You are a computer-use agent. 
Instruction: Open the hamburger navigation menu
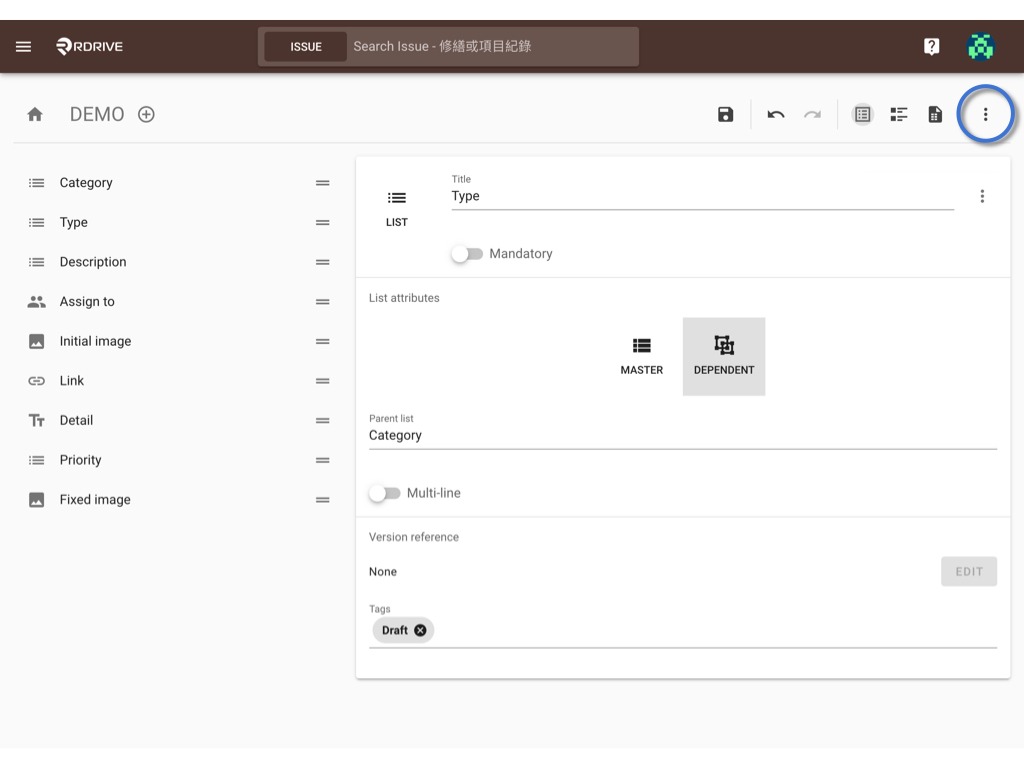[24, 46]
